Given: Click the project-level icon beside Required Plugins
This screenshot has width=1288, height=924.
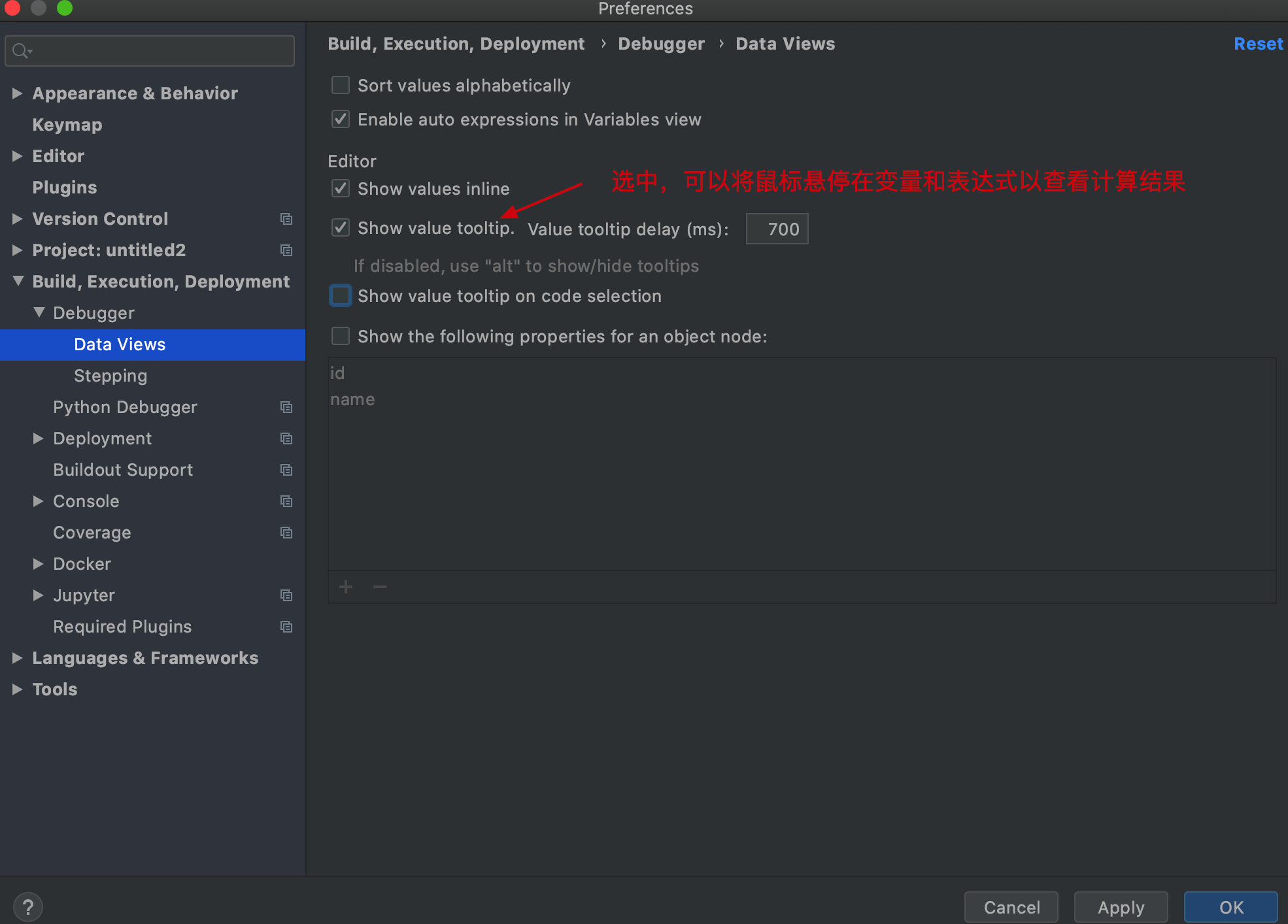Looking at the screenshot, I should pyautogui.click(x=286, y=627).
